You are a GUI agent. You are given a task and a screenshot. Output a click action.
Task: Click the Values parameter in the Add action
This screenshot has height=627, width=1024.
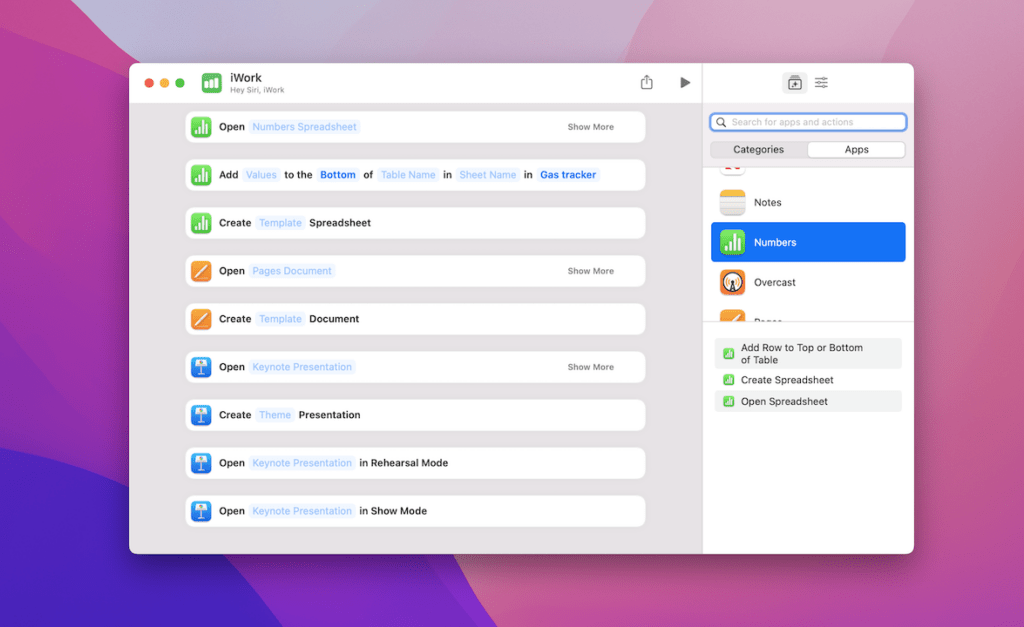coord(261,175)
